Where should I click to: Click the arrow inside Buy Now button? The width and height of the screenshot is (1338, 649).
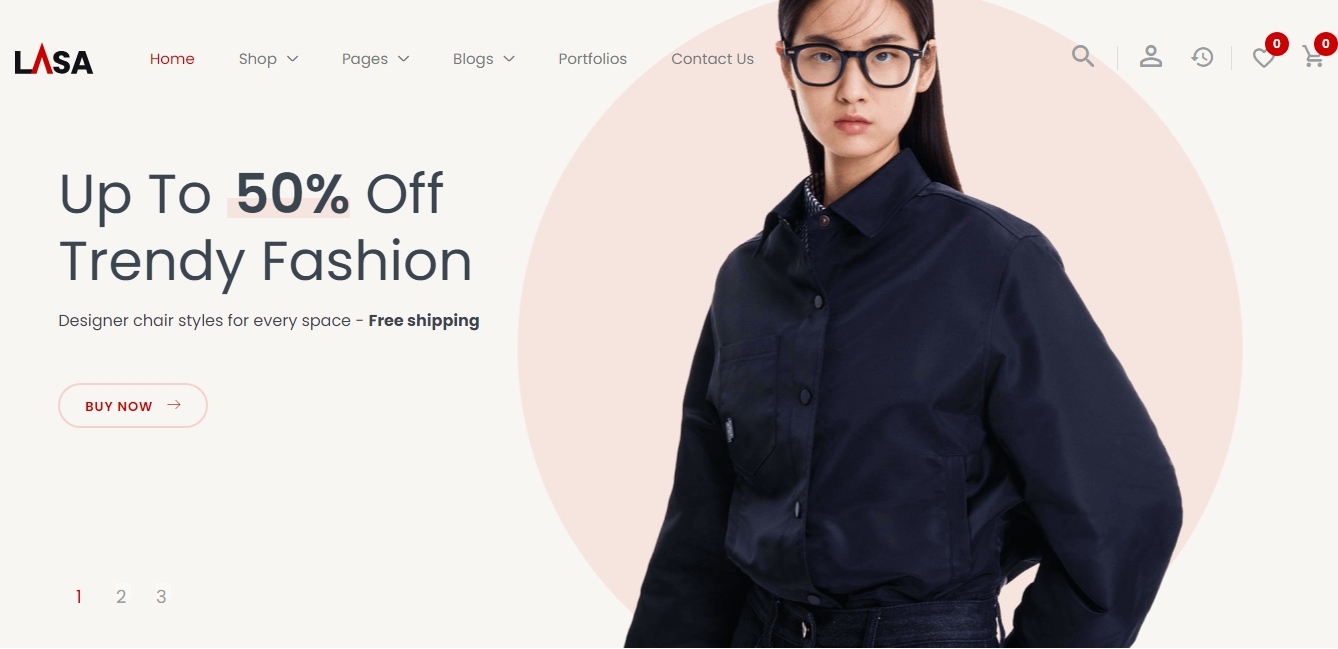174,405
